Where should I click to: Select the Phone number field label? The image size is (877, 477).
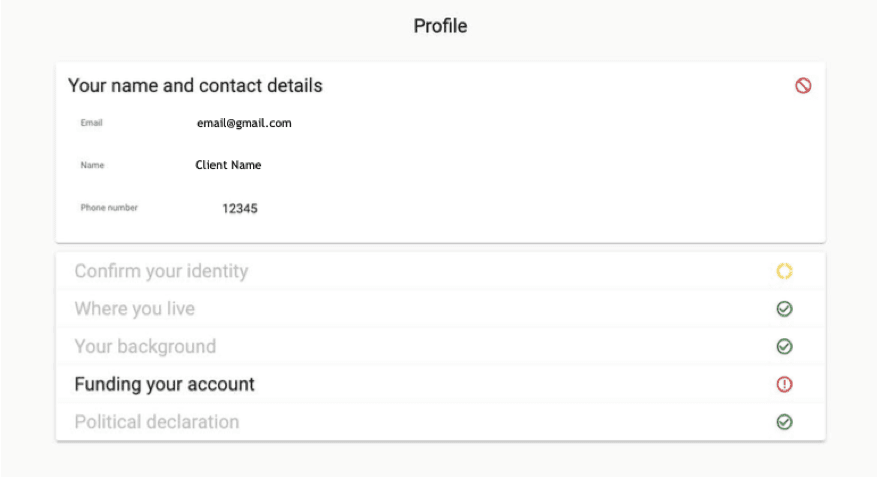coord(109,207)
